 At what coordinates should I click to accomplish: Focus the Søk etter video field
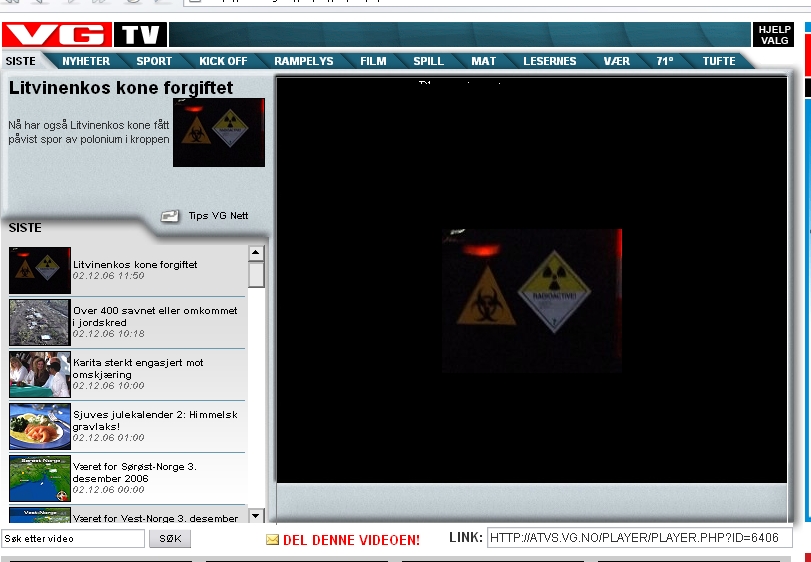coord(73,539)
